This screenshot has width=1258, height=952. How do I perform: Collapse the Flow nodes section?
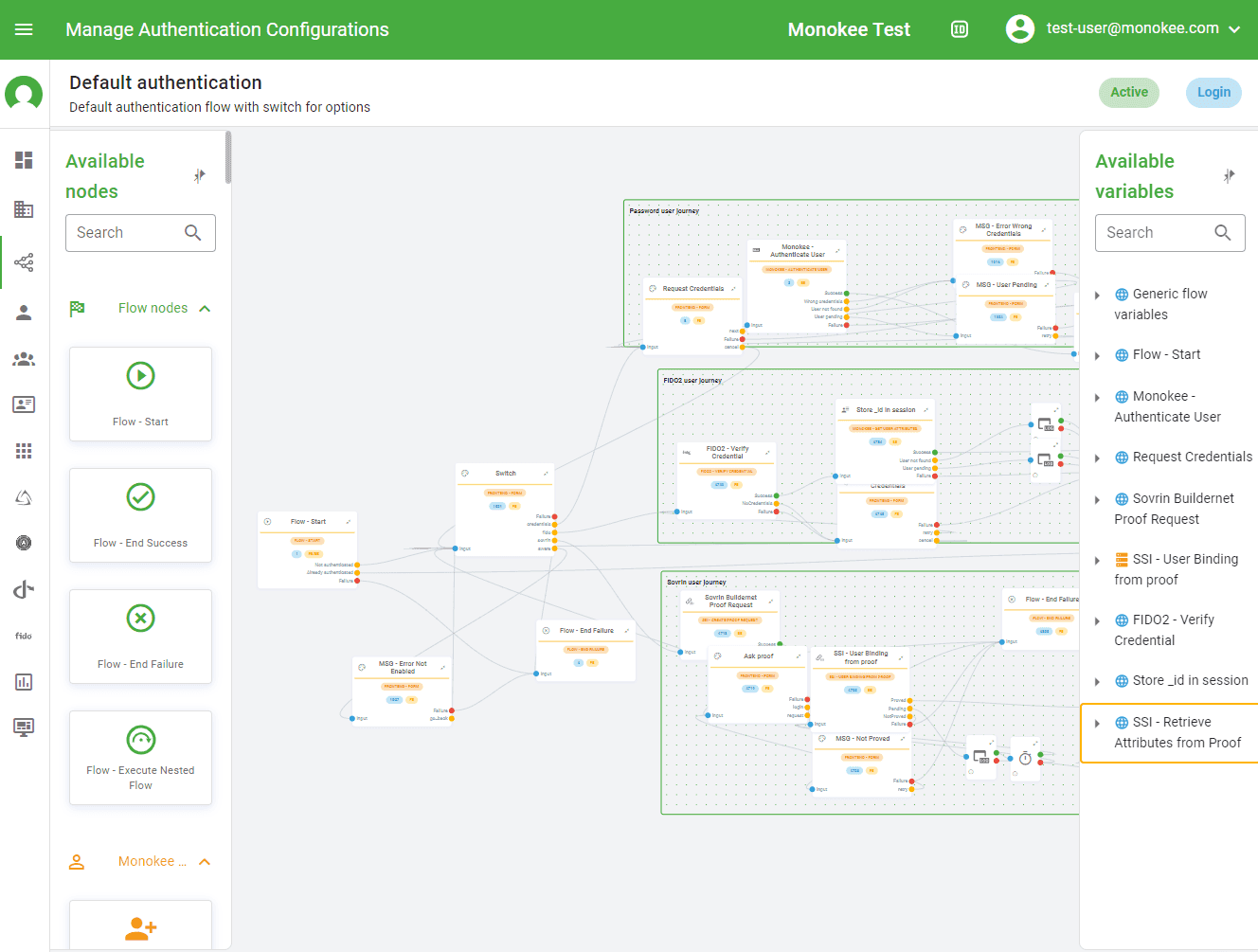coord(205,308)
